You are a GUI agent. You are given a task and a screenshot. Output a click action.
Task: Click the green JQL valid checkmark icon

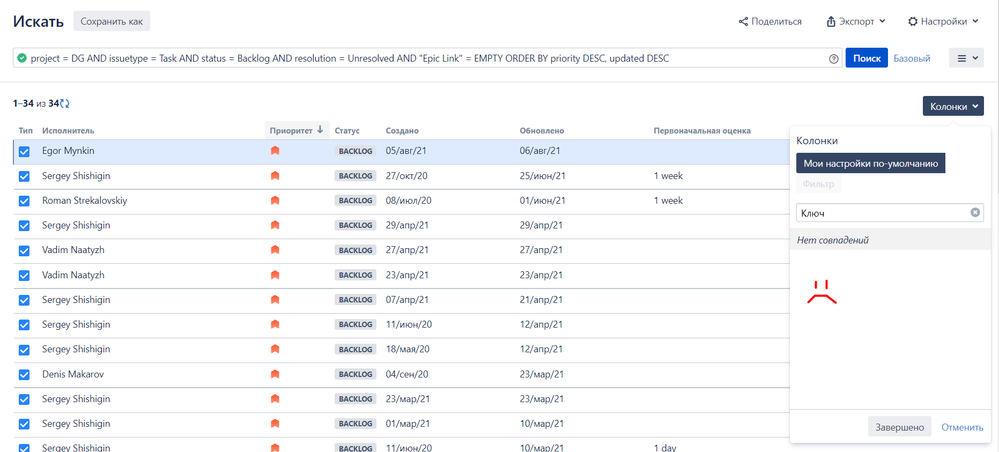tap(22, 58)
